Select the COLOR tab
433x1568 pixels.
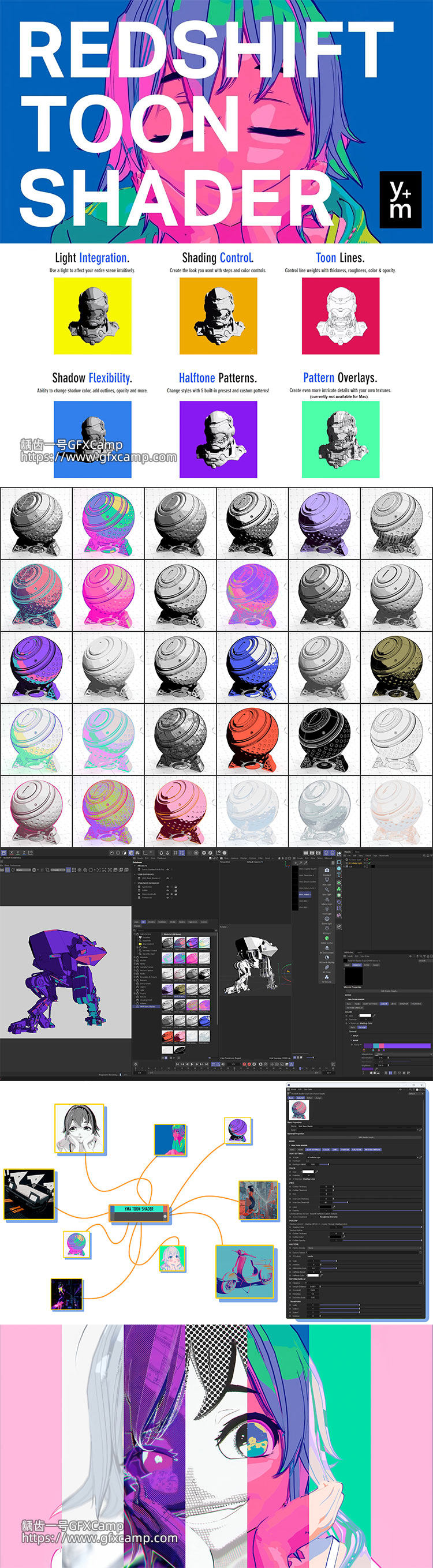pyautogui.click(x=326, y=1150)
